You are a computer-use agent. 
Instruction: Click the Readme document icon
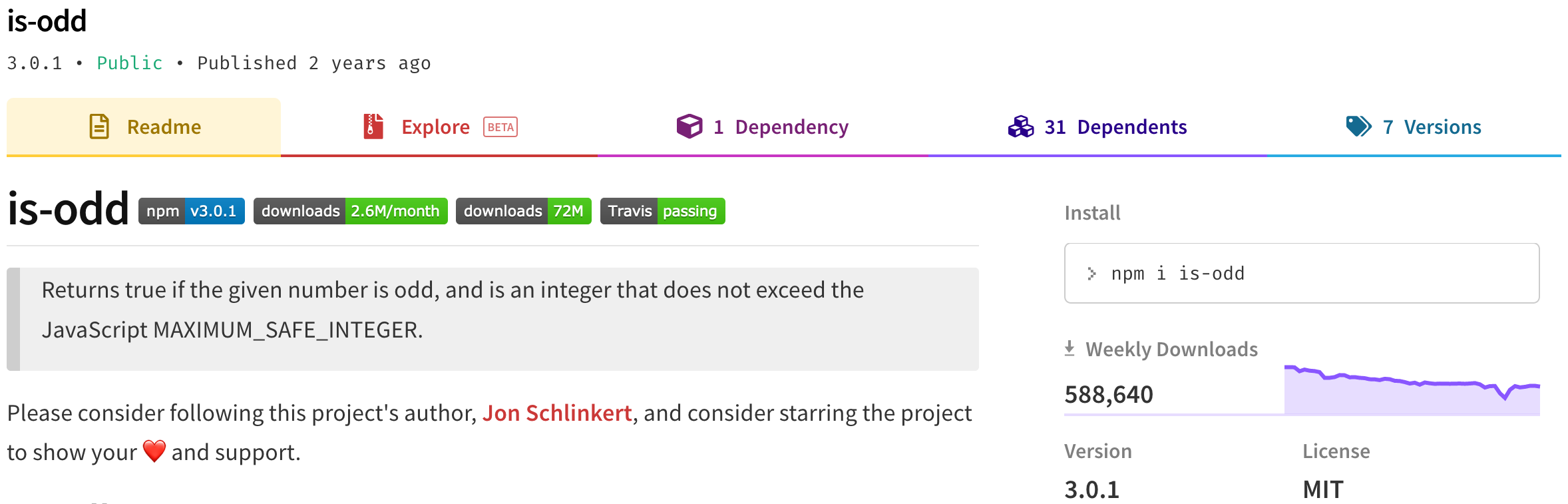tap(99, 126)
